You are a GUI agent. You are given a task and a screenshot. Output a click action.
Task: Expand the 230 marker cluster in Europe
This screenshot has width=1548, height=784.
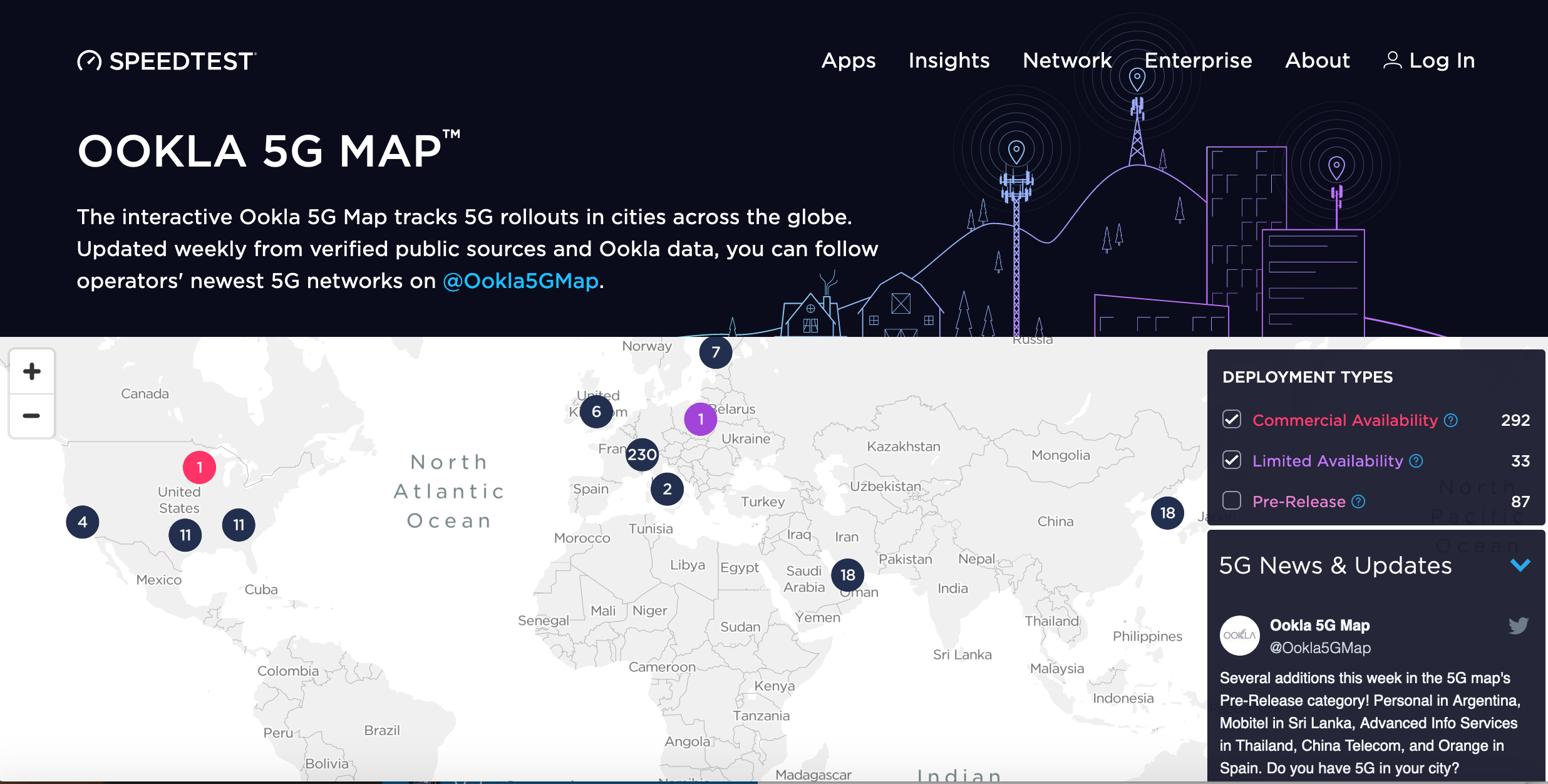tap(641, 455)
